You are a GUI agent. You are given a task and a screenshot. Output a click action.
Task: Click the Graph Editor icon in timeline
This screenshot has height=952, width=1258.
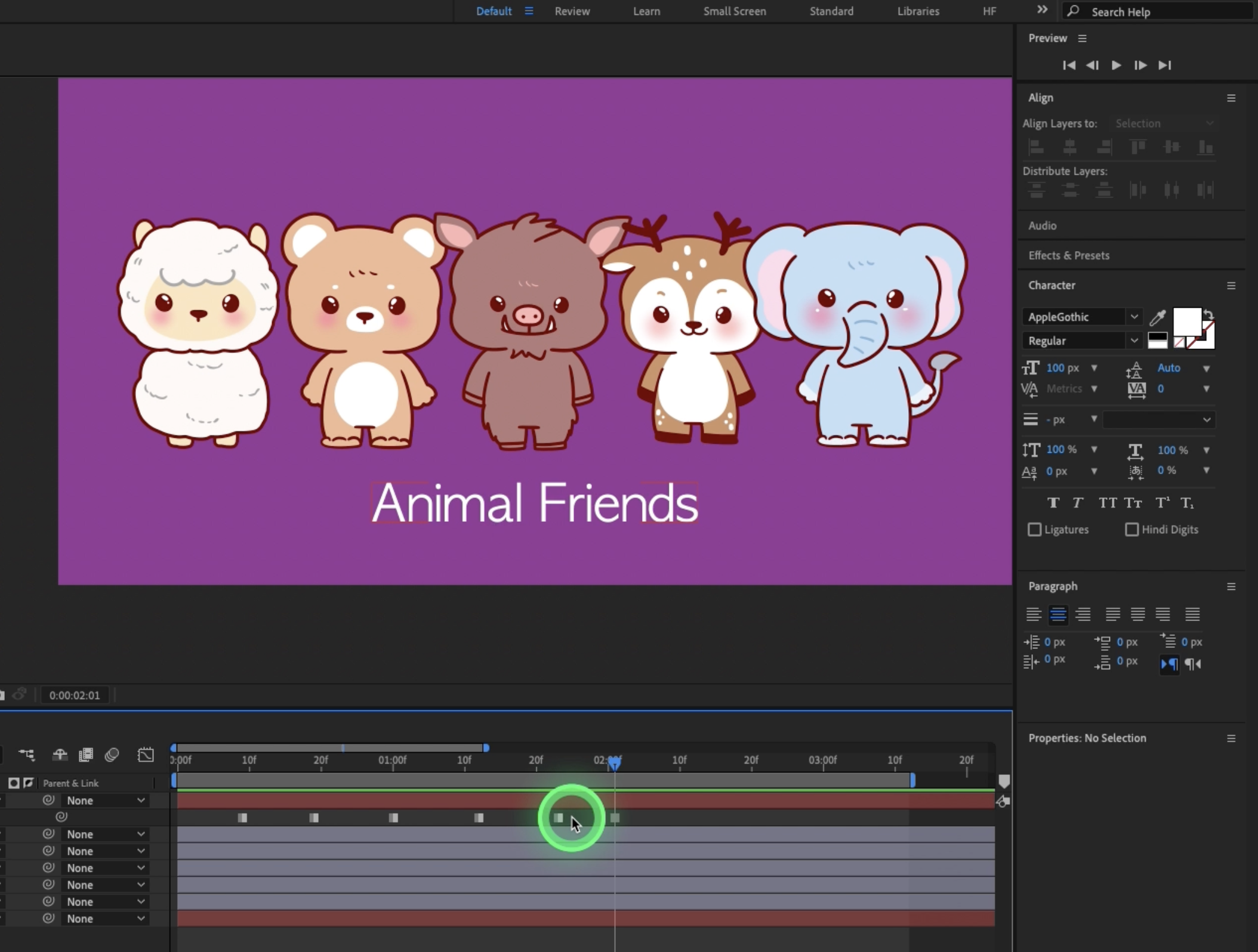click(x=146, y=755)
